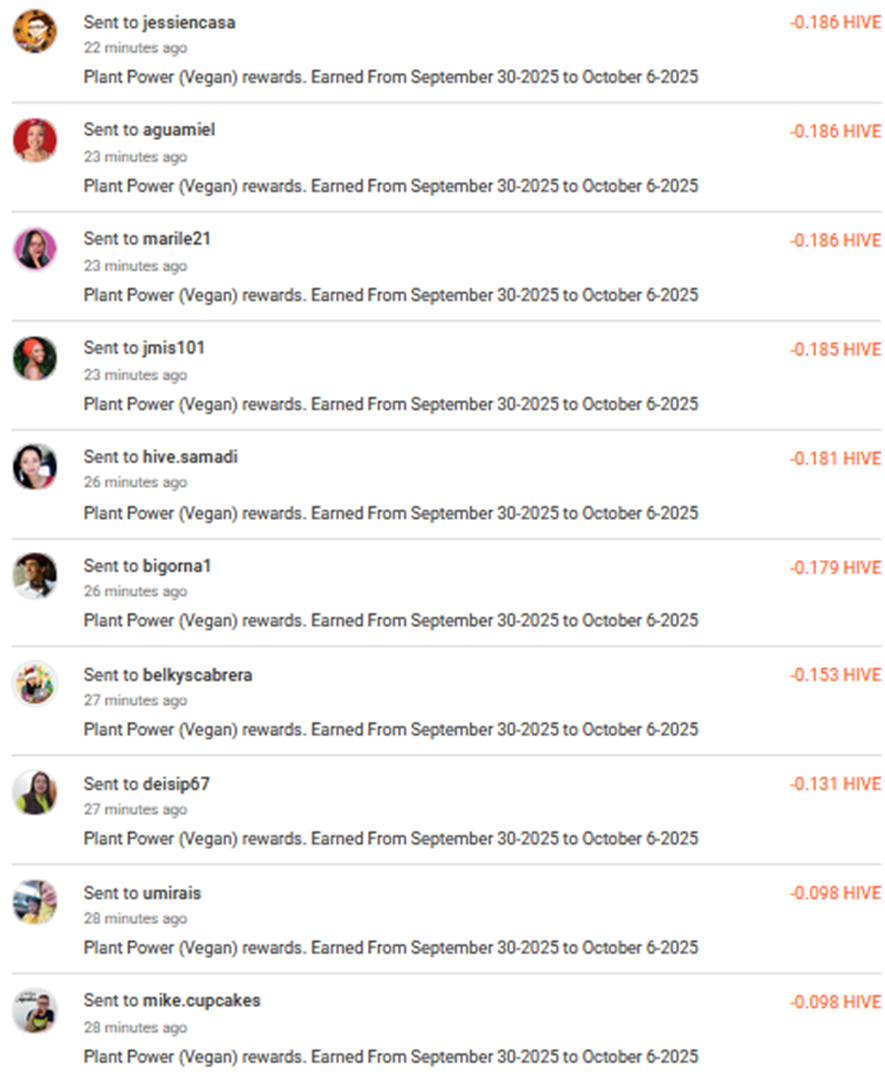Select the -0.186 HIVE amount for jessiencasa
The height and width of the screenshot is (1072, 885).
pyautogui.click(x=838, y=22)
